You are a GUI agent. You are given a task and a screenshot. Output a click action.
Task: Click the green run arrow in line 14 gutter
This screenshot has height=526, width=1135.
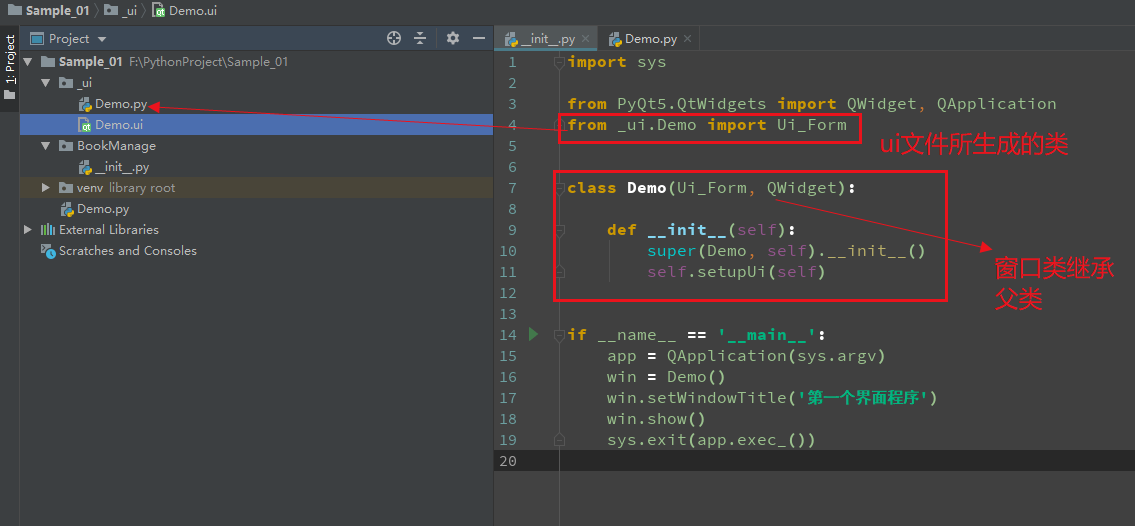coord(533,334)
